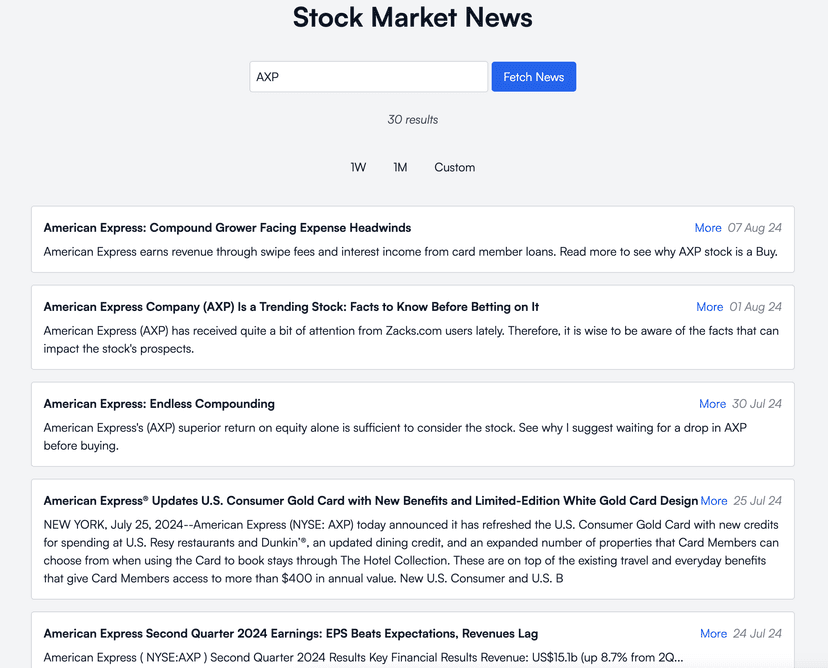Click the ticker symbol input field
The image size is (828, 668).
(368, 77)
